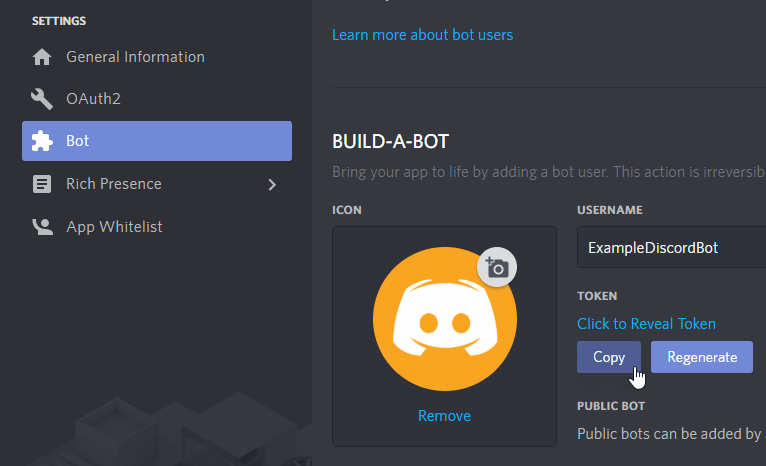Open the Learn more about bot users link

(422, 35)
